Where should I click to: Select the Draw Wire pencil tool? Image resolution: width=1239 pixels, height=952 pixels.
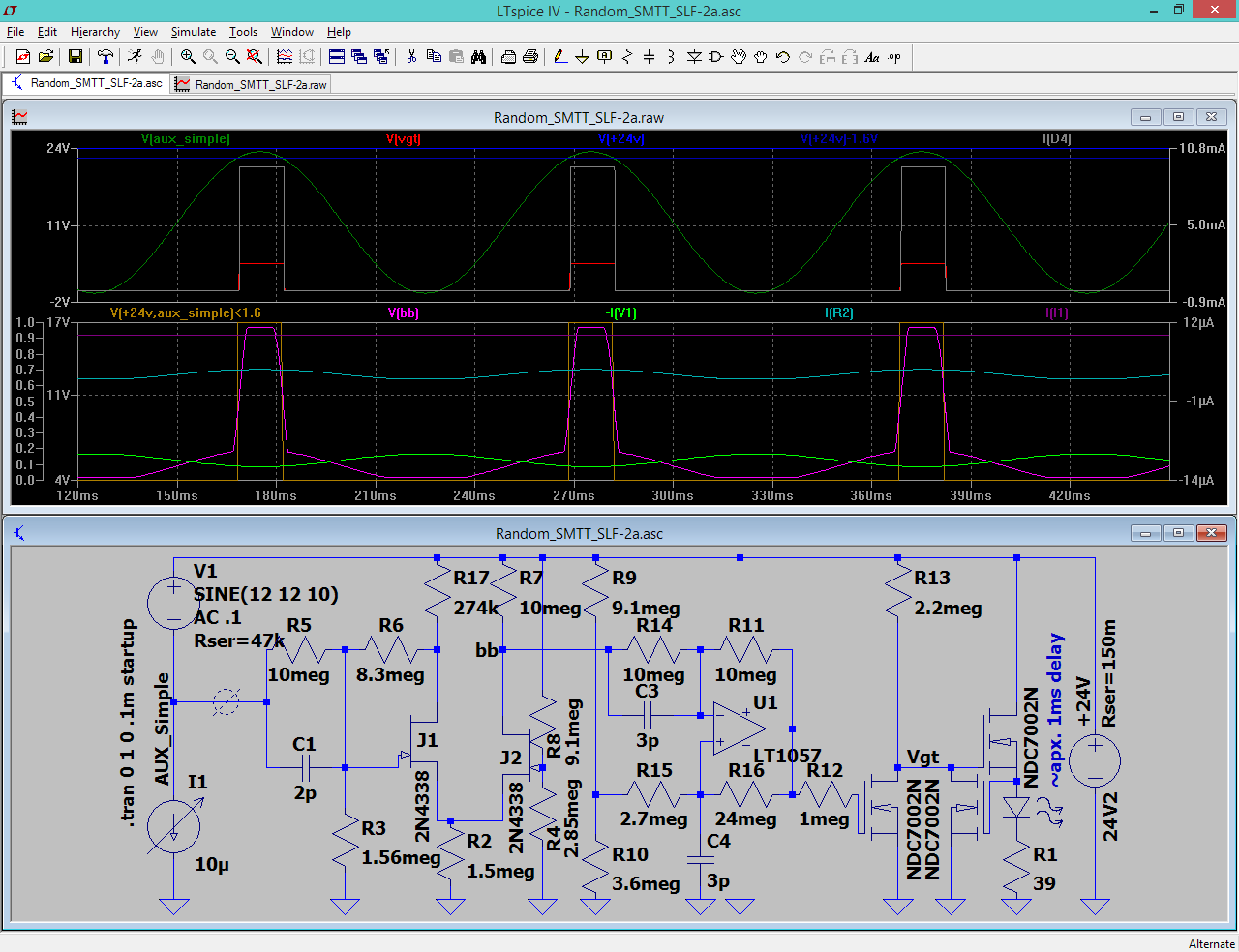(x=560, y=57)
